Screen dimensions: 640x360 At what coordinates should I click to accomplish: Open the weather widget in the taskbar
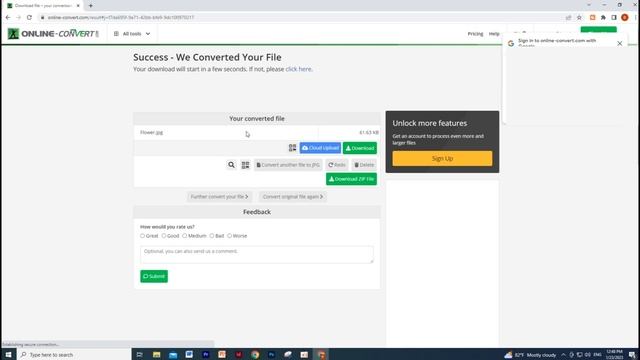point(530,355)
